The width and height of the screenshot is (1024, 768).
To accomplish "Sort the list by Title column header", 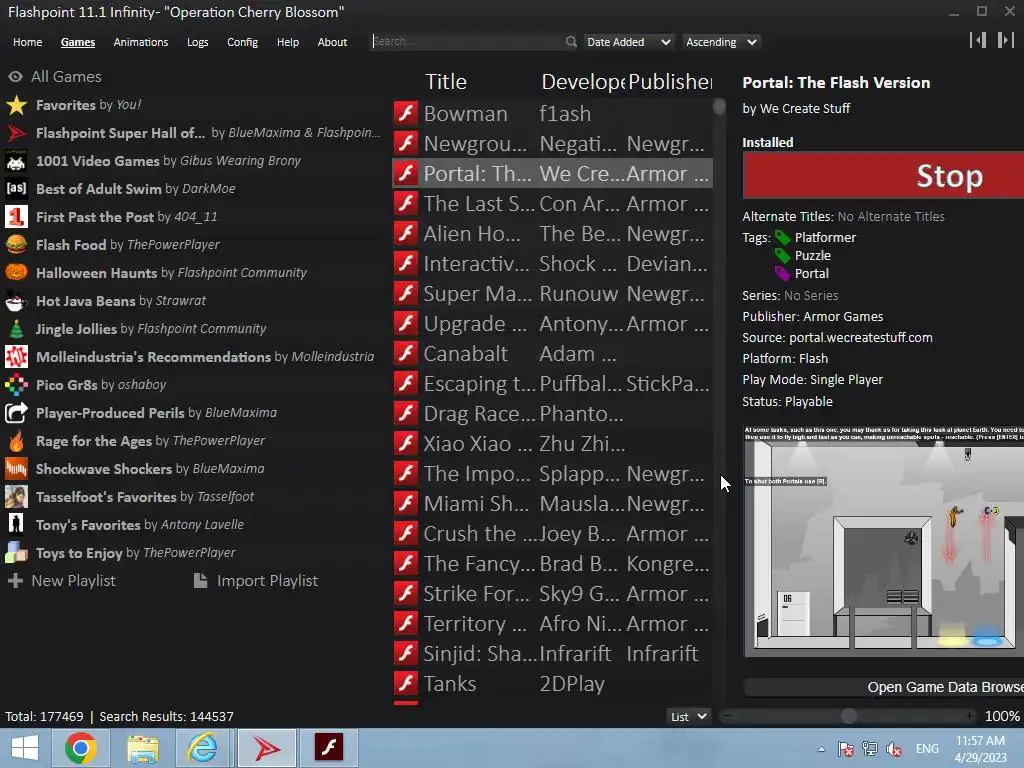I will point(446,82).
